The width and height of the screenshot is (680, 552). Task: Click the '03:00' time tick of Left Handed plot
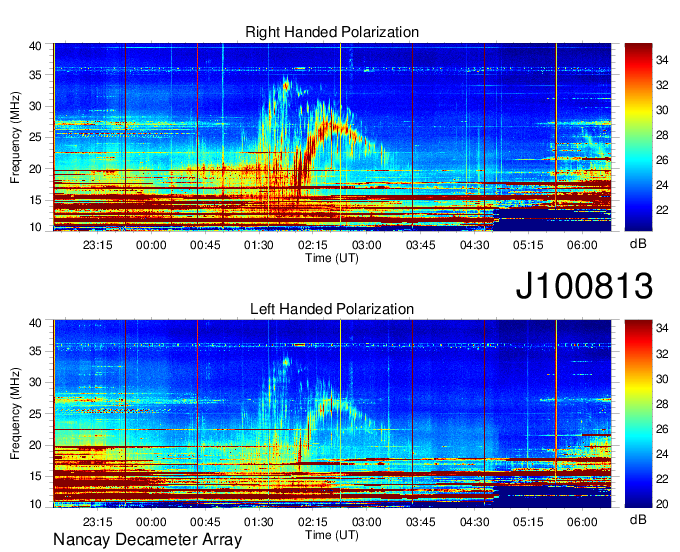(x=366, y=522)
